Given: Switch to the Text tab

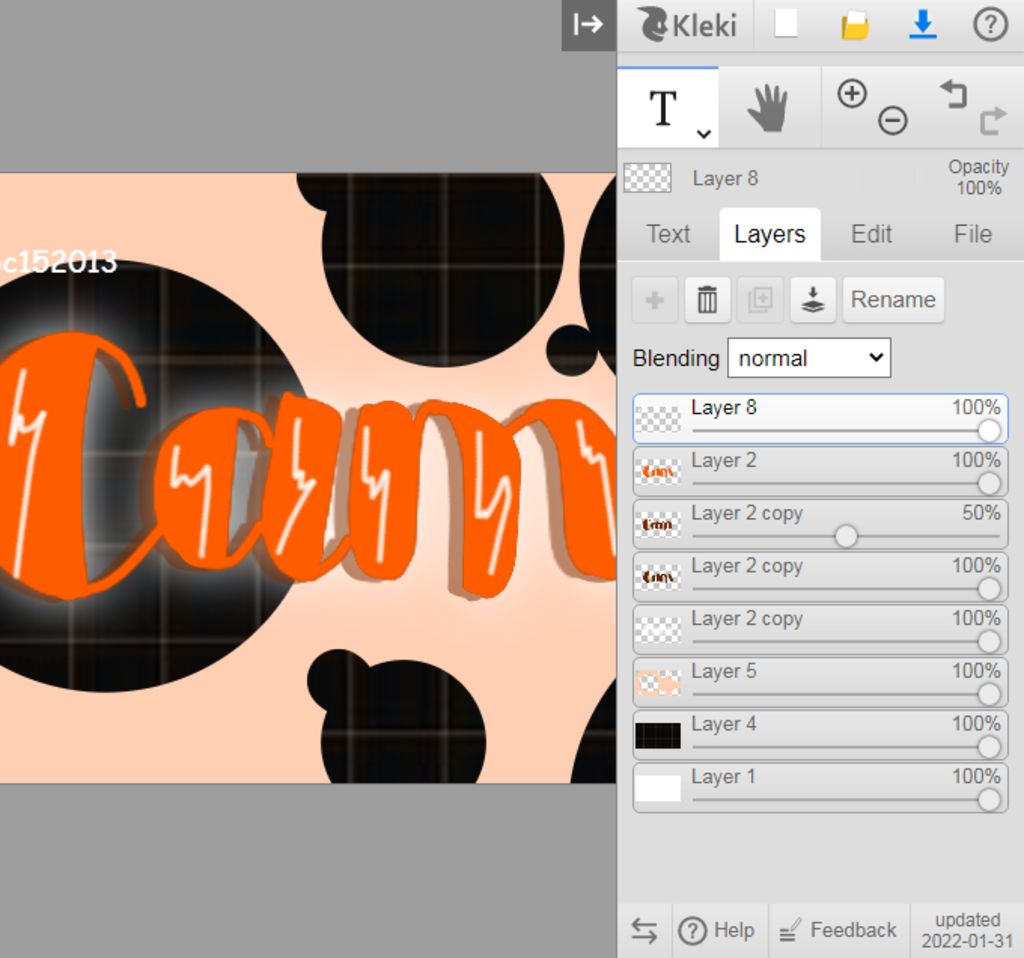Looking at the screenshot, I should pyautogui.click(x=668, y=234).
